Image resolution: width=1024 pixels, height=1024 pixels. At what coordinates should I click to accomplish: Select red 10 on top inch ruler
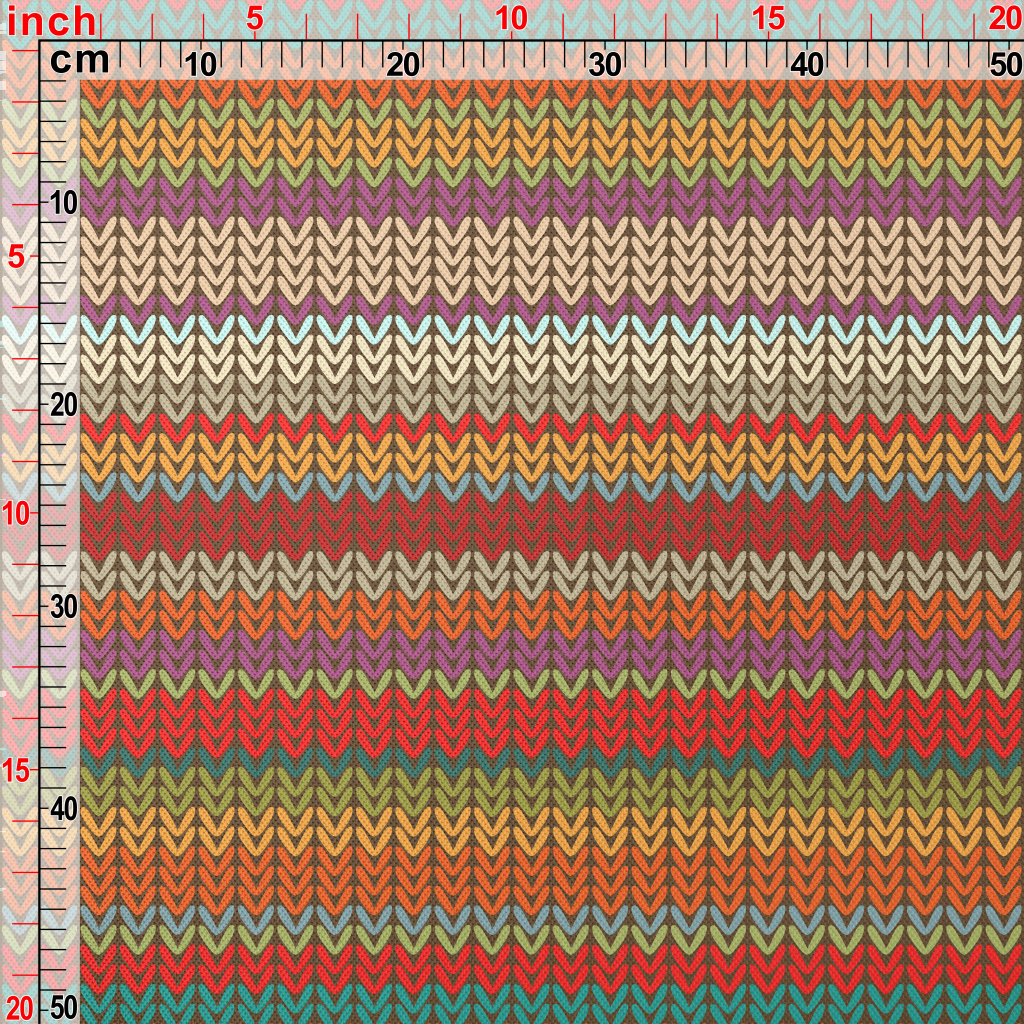click(511, 20)
